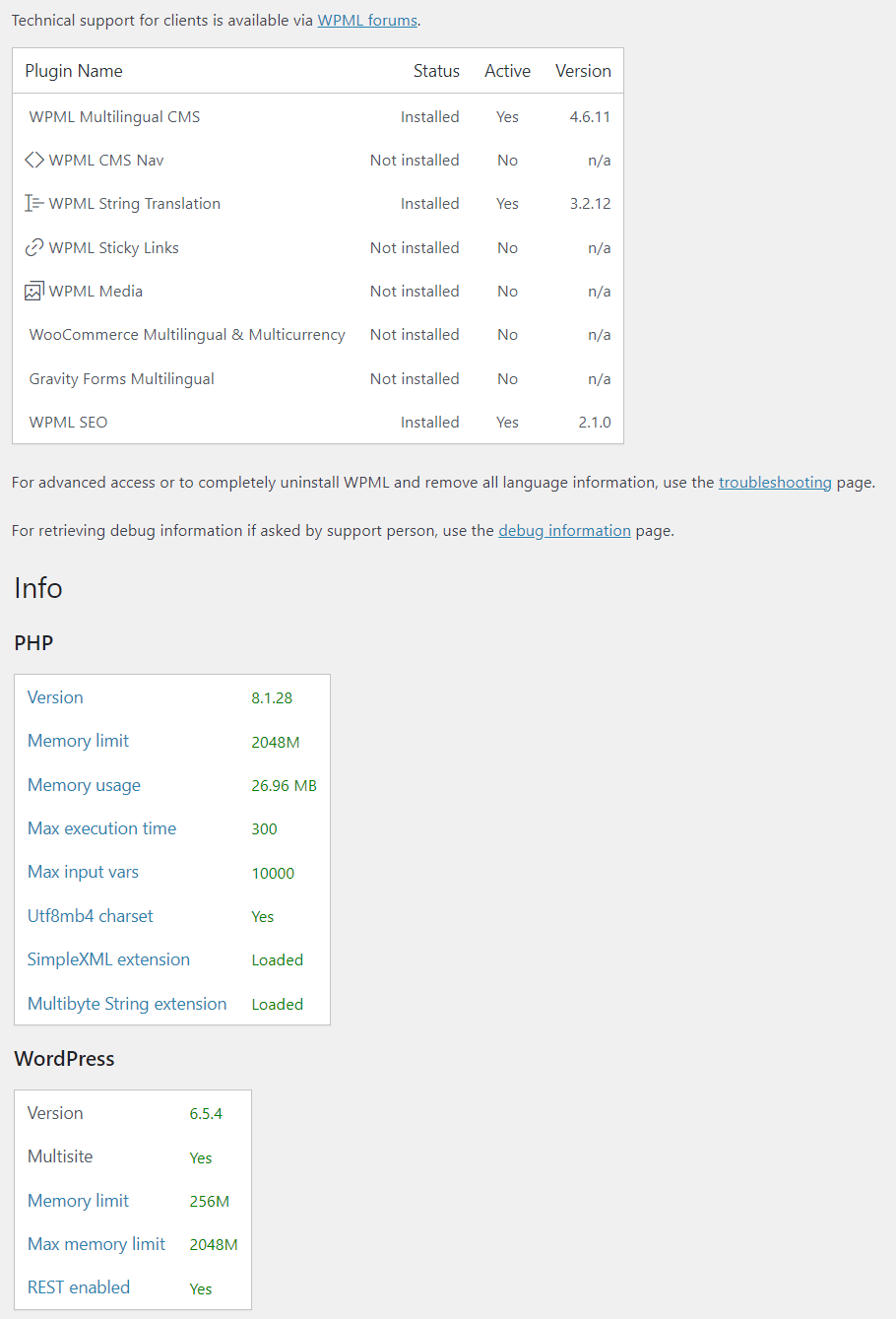Click the Max input vars link
896x1319 pixels.
pos(83,872)
